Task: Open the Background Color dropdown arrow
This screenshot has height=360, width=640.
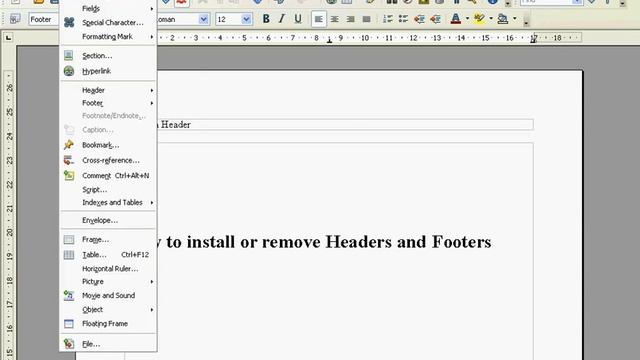Action: click(x=514, y=19)
